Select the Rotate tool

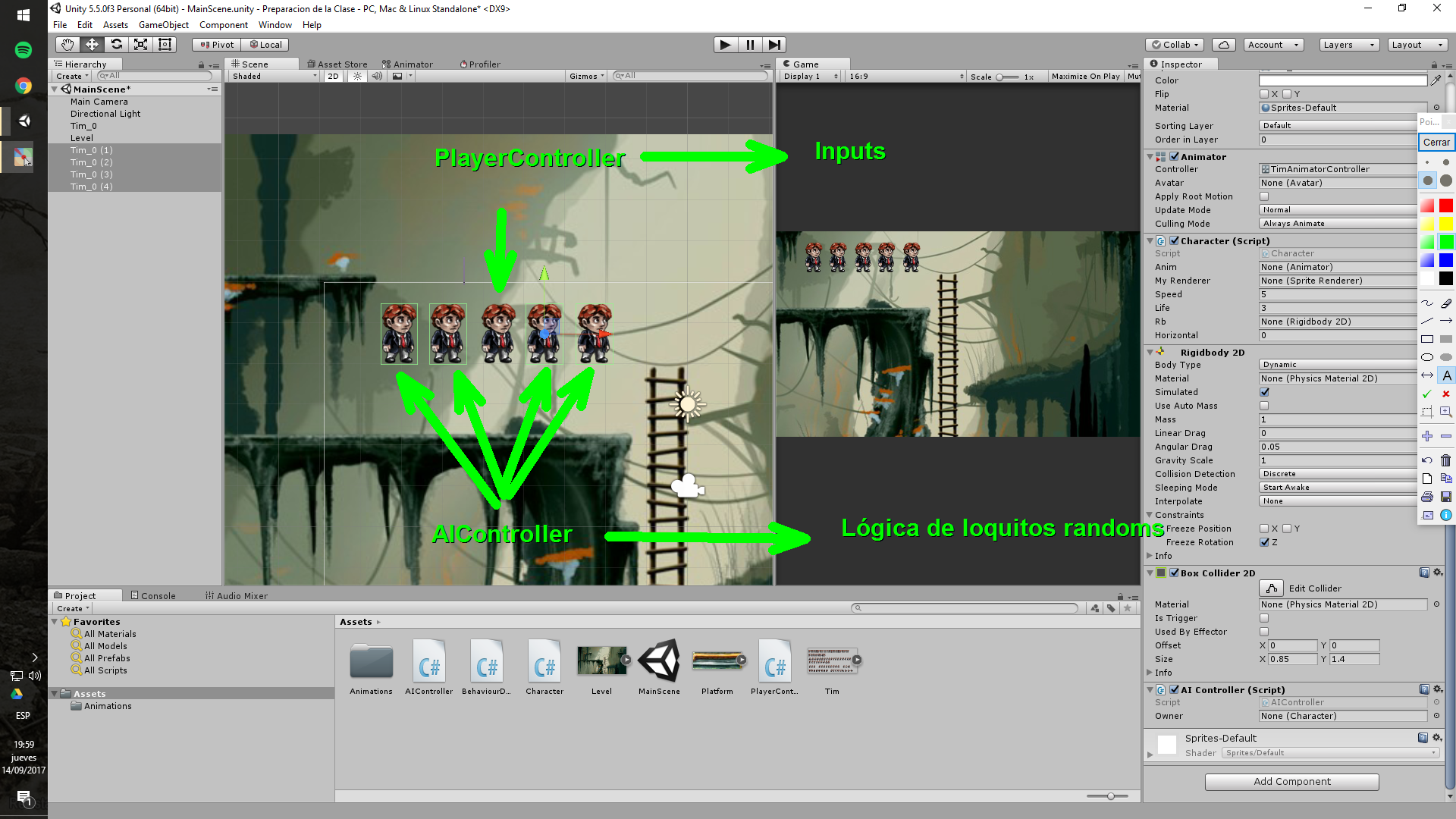pyautogui.click(x=116, y=45)
